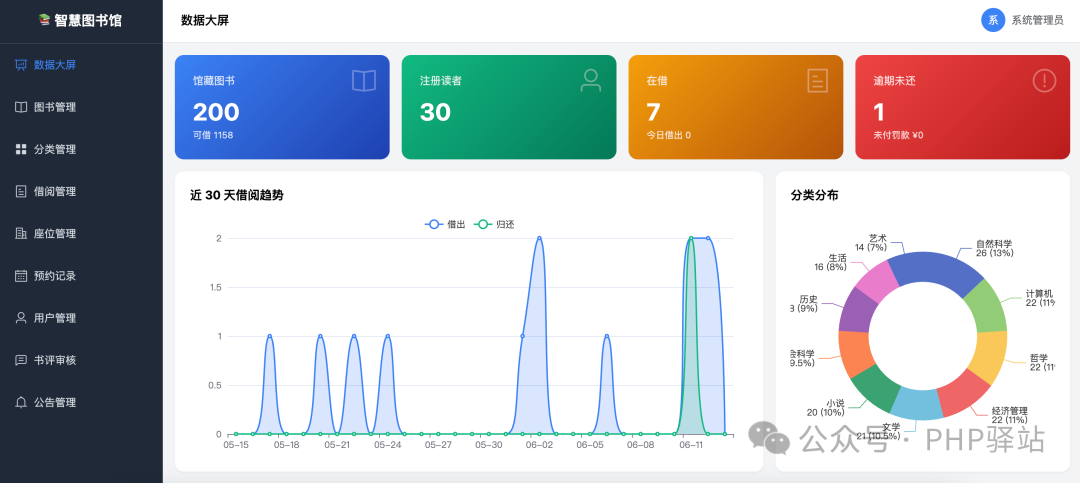Navigate to 借阅管理 in the sidebar
Screen dimensions: 1080x483
[x=81, y=192]
